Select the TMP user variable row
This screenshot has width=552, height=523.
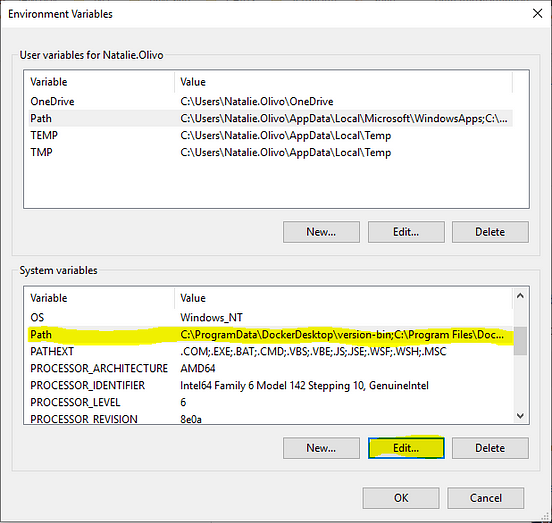(270, 152)
